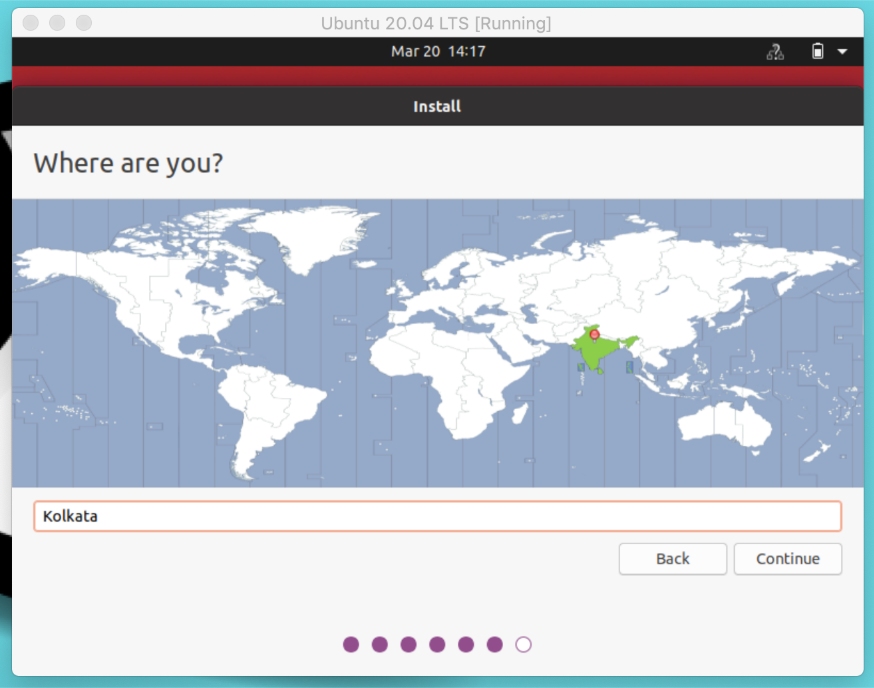Click the battery icon in top bar

[x=817, y=51]
